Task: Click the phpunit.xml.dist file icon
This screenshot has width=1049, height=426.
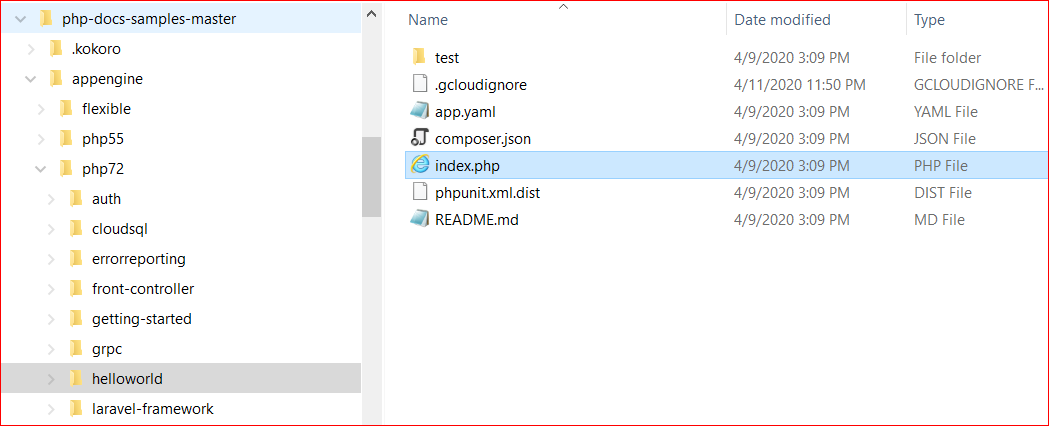Action: (420, 192)
